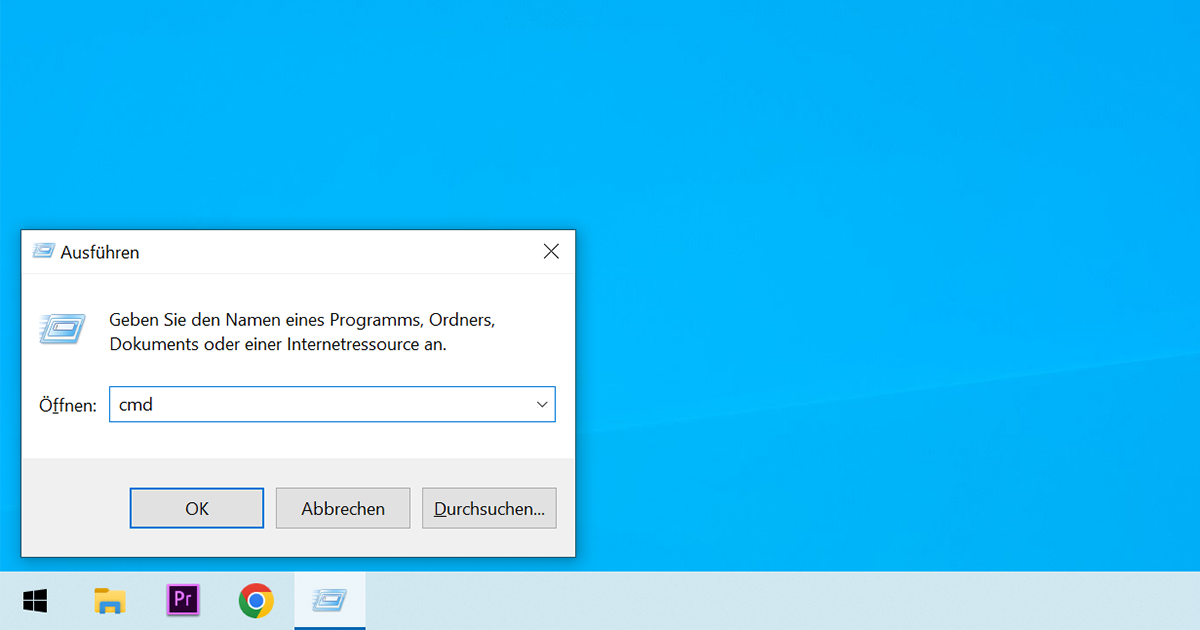
Task: Expand the Öffnen history dropdown arrow
Action: (x=542, y=405)
